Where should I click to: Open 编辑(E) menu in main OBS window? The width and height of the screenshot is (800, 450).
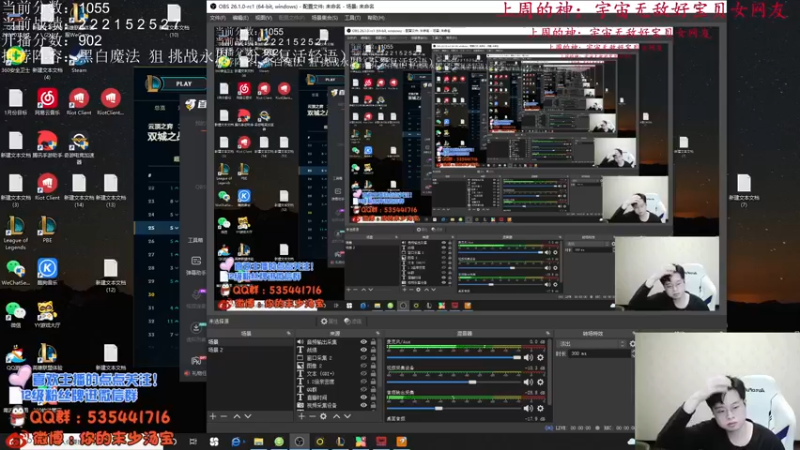240,18
